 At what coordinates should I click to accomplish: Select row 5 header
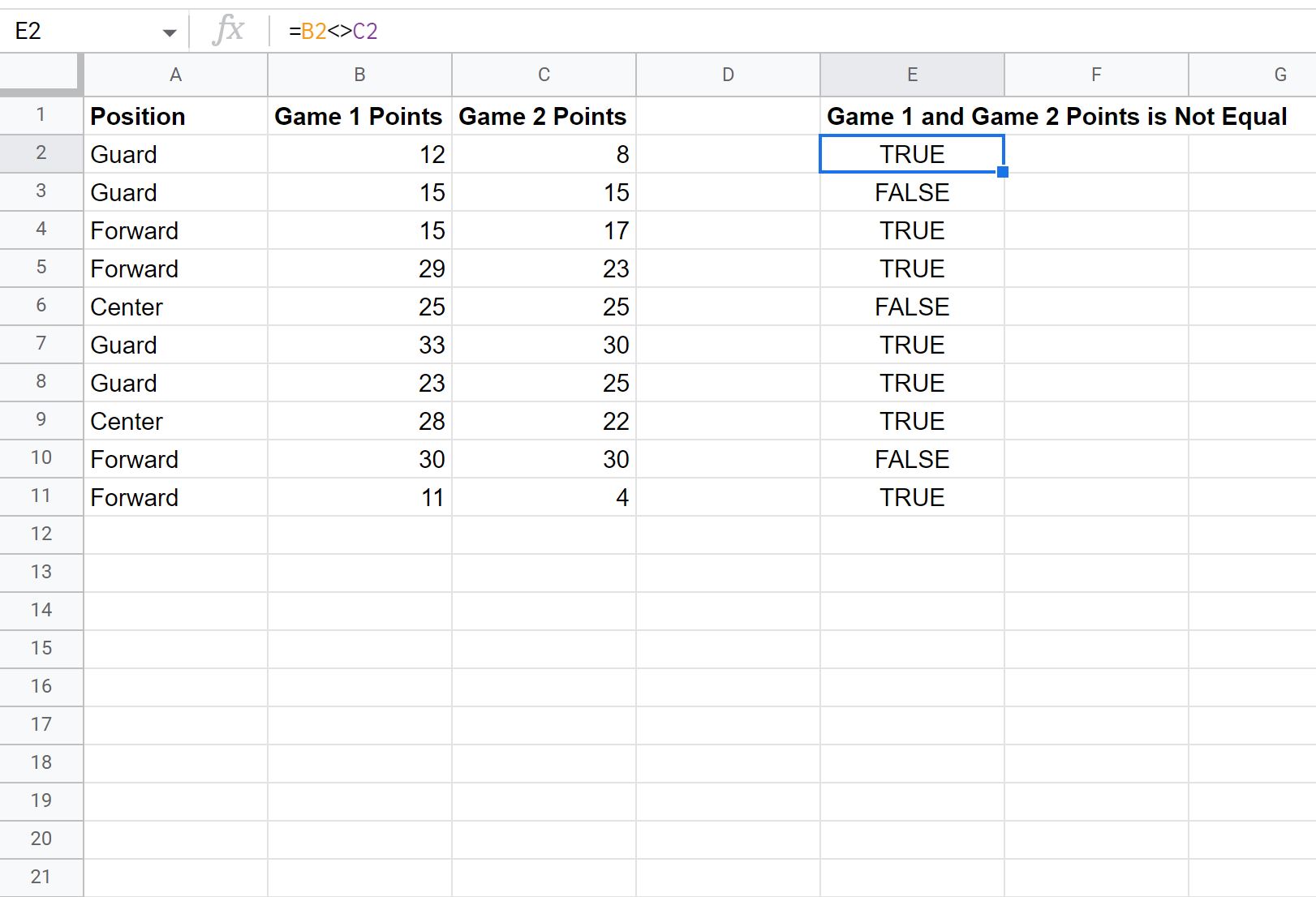coord(41,268)
